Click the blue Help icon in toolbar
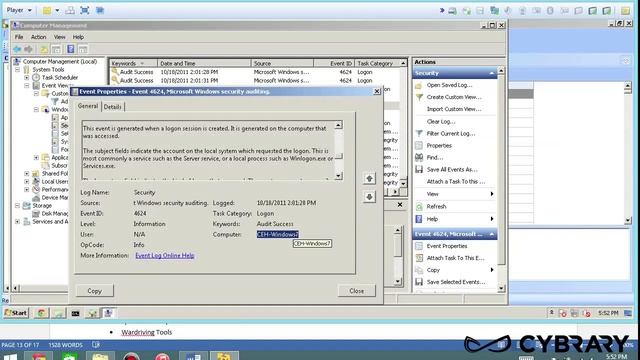 tap(71, 49)
